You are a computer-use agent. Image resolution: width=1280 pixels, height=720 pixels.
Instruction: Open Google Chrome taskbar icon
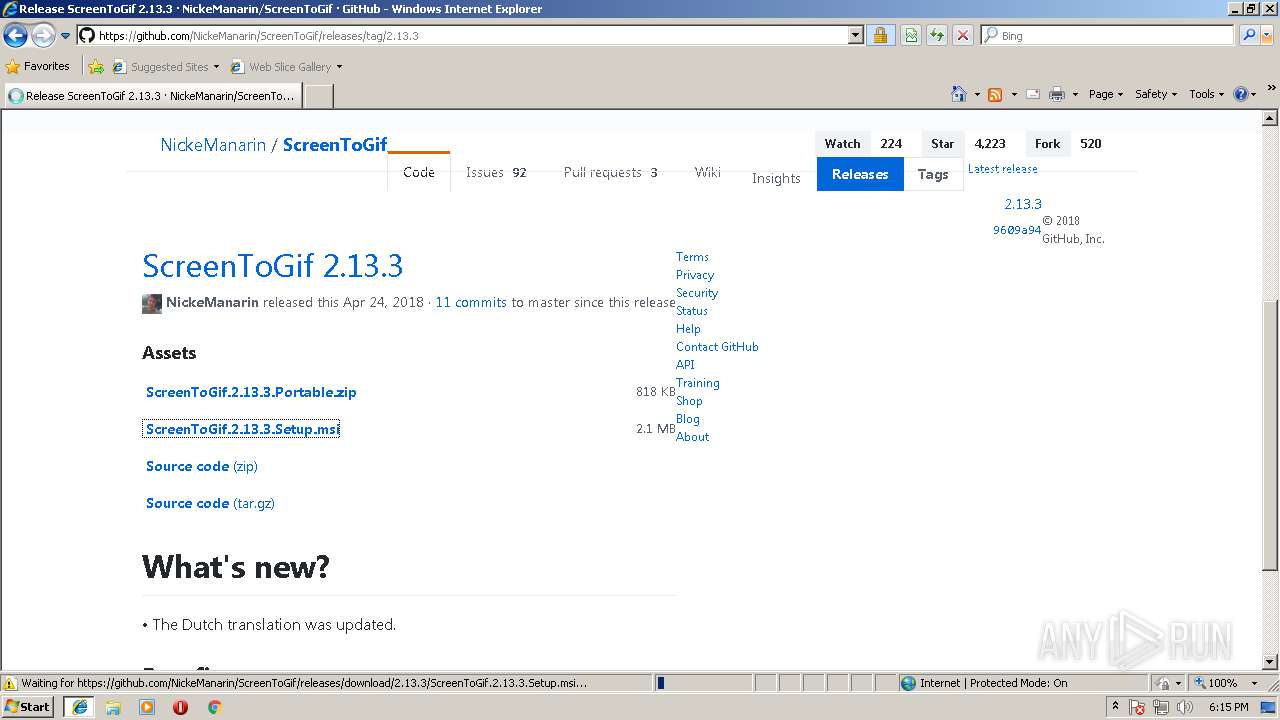pos(214,707)
